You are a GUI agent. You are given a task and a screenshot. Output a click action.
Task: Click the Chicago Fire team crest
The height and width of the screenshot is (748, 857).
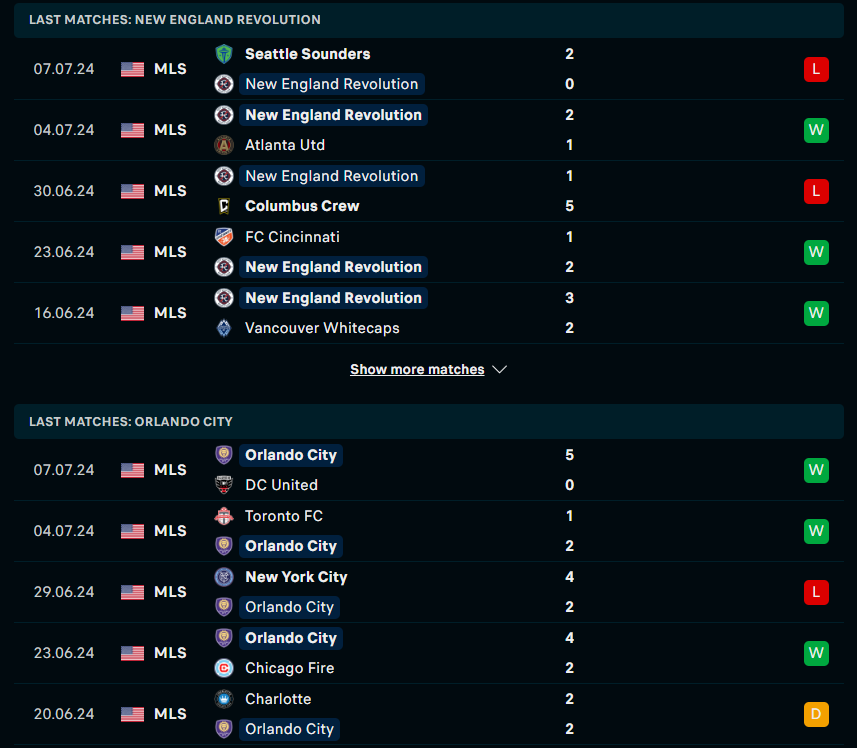[x=224, y=668]
